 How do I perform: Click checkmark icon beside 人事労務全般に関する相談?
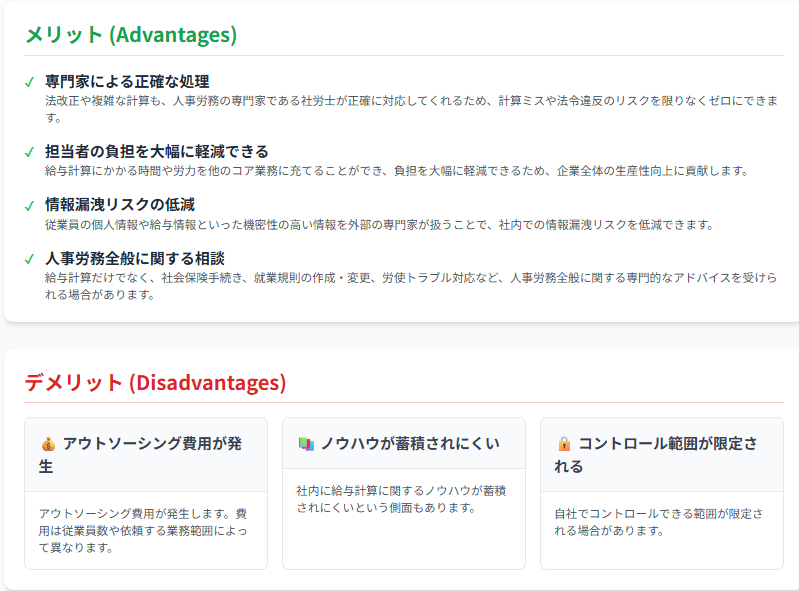(30, 259)
